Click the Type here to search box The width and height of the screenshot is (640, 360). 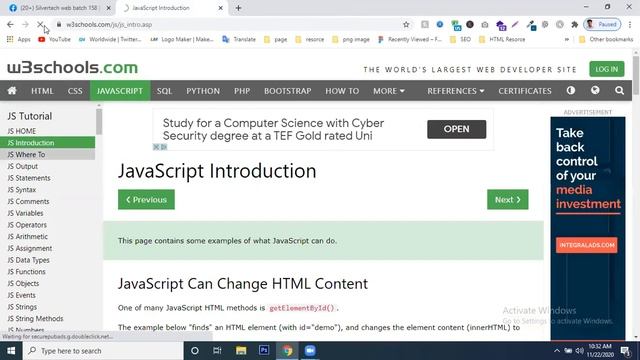(103, 351)
